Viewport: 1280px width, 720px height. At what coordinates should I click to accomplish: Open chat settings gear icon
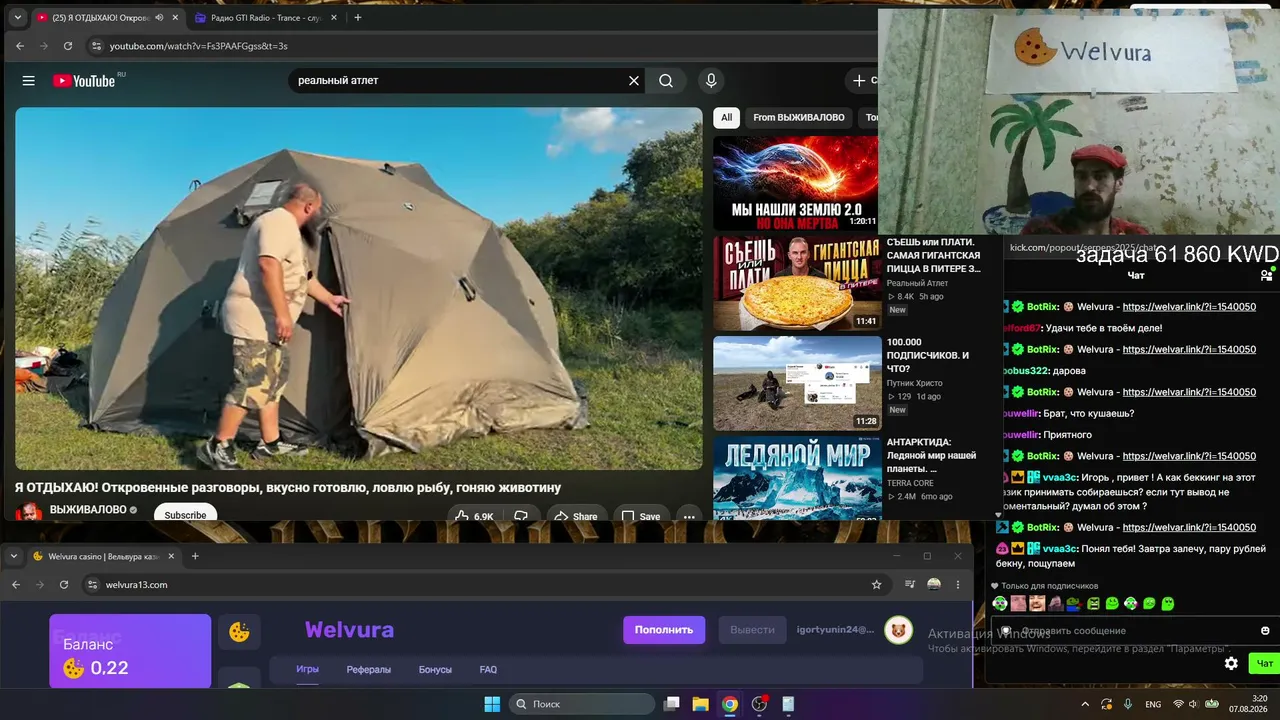[x=1231, y=663]
